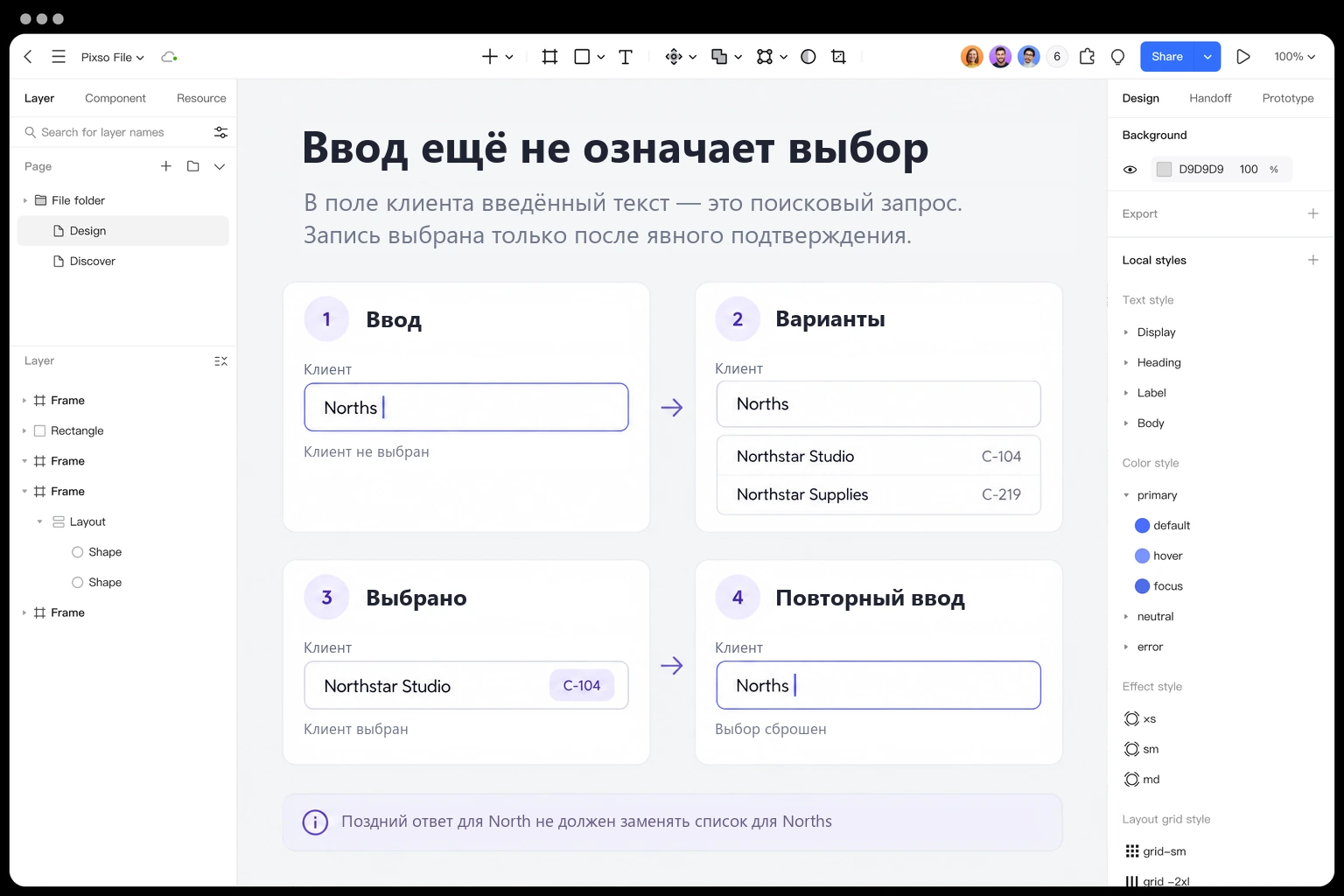The image size is (1344, 896).
Task: Expand the File folder tree item
Action: coord(25,200)
